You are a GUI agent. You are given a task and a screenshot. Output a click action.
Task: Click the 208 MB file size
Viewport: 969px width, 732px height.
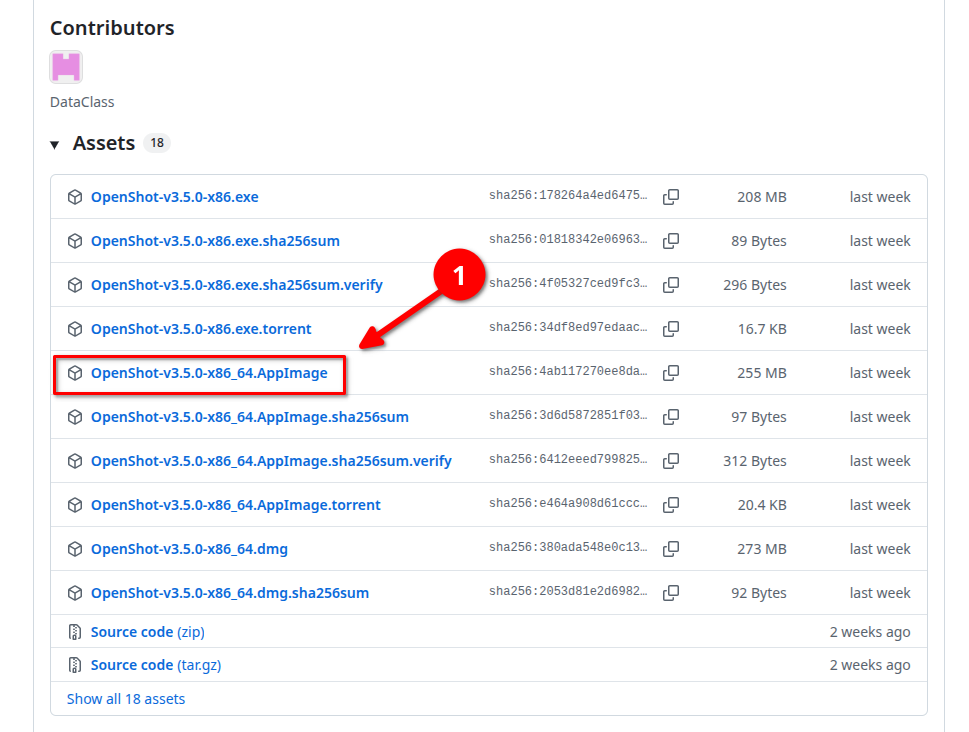761,197
